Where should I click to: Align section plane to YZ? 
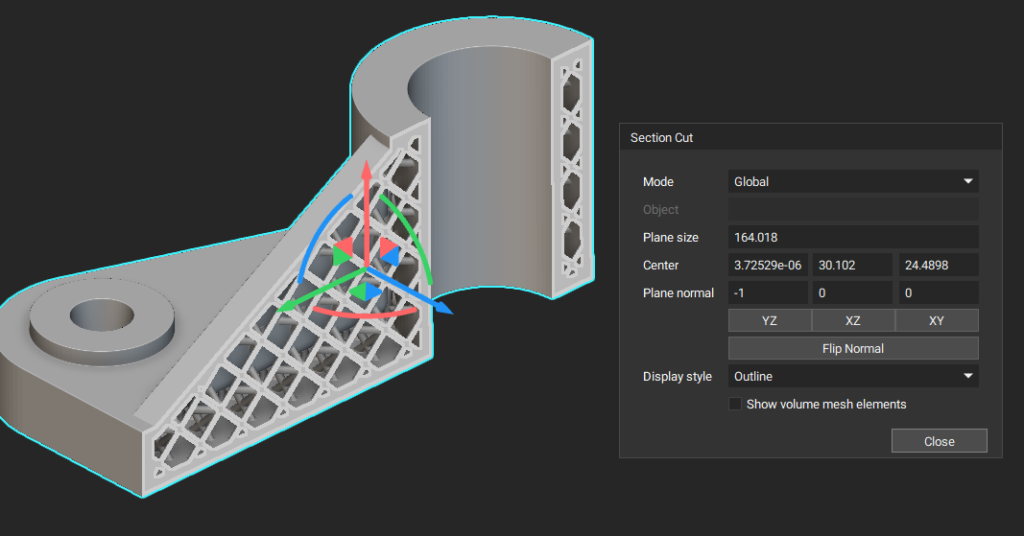coord(769,321)
